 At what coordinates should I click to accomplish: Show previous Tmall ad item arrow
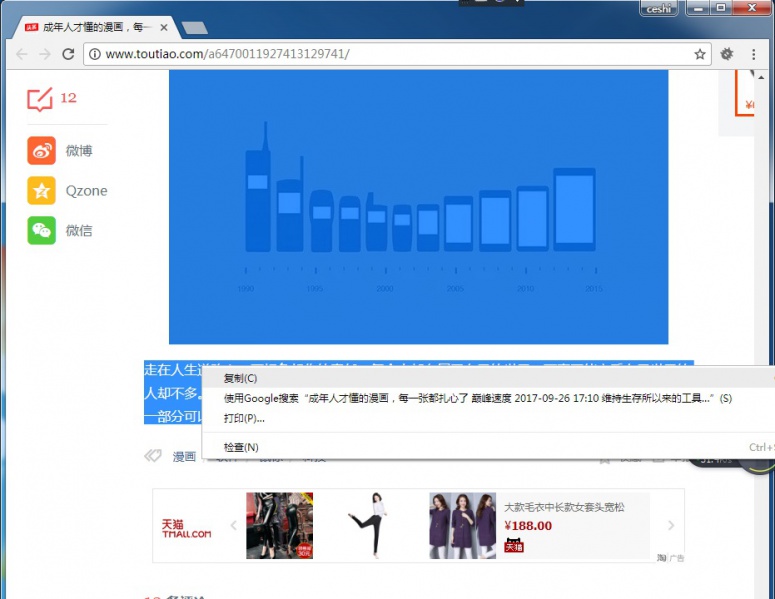[234, 525]
